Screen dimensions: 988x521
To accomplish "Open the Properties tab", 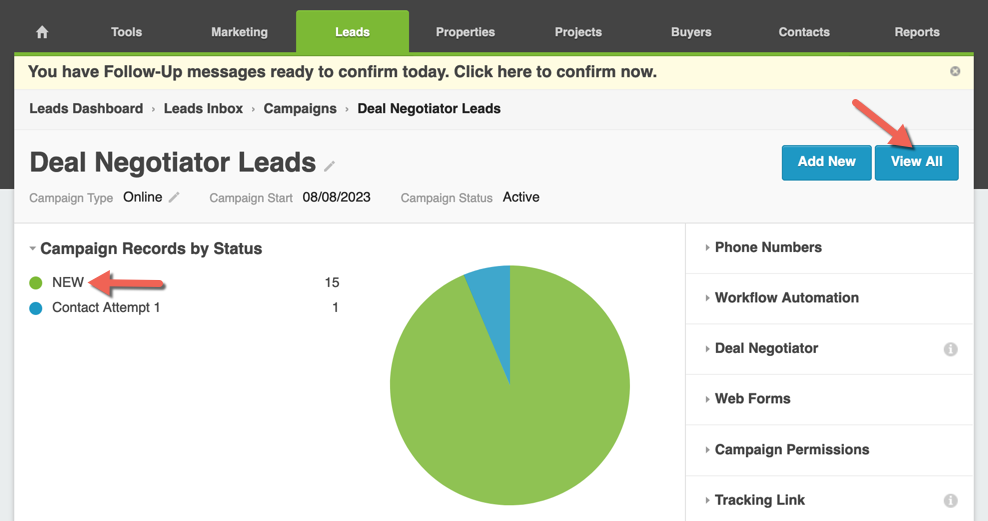I will 465,32.
